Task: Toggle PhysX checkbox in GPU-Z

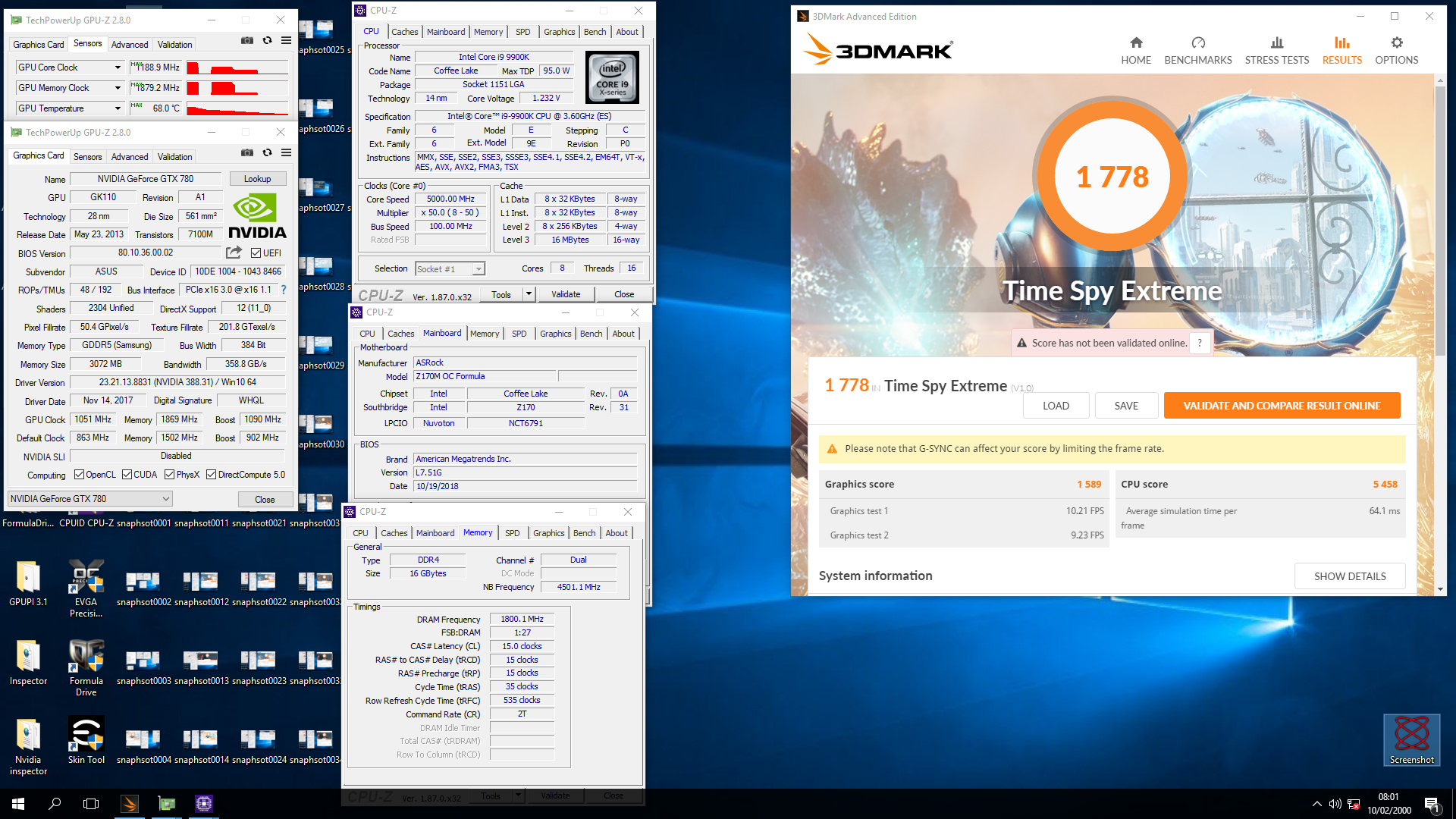Action: [x=169, y=475]
